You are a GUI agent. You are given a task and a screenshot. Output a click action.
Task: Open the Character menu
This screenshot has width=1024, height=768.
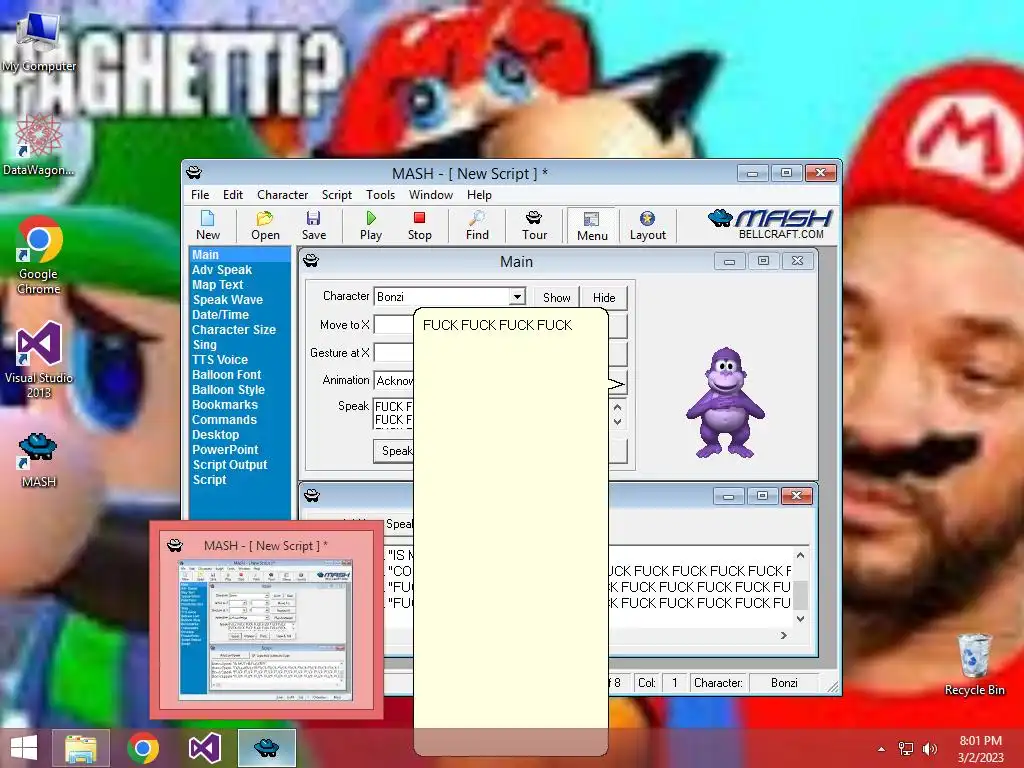pos(282,195)
